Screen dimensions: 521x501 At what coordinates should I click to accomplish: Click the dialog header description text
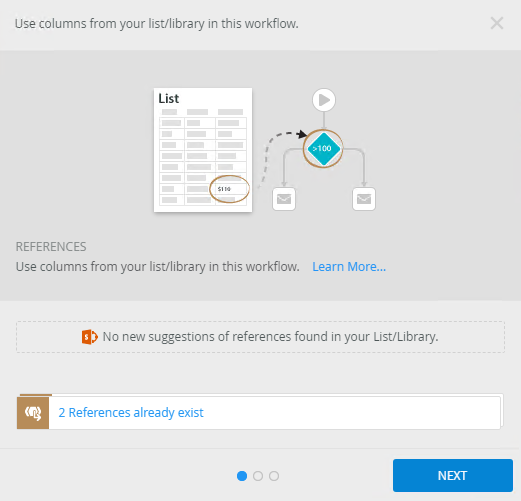point(157,24)
